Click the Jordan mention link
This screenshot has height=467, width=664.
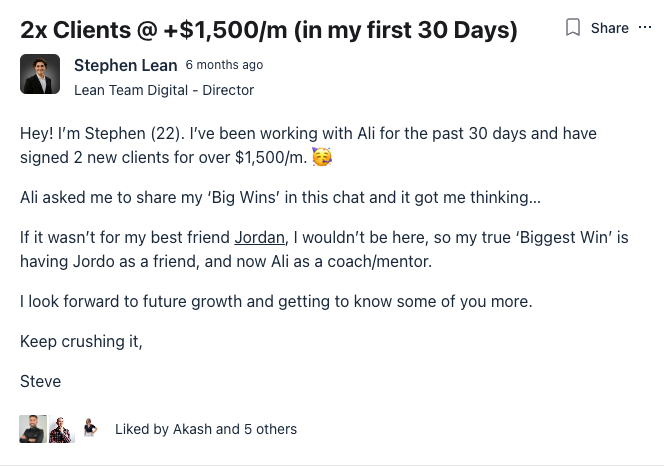[259, 238]
